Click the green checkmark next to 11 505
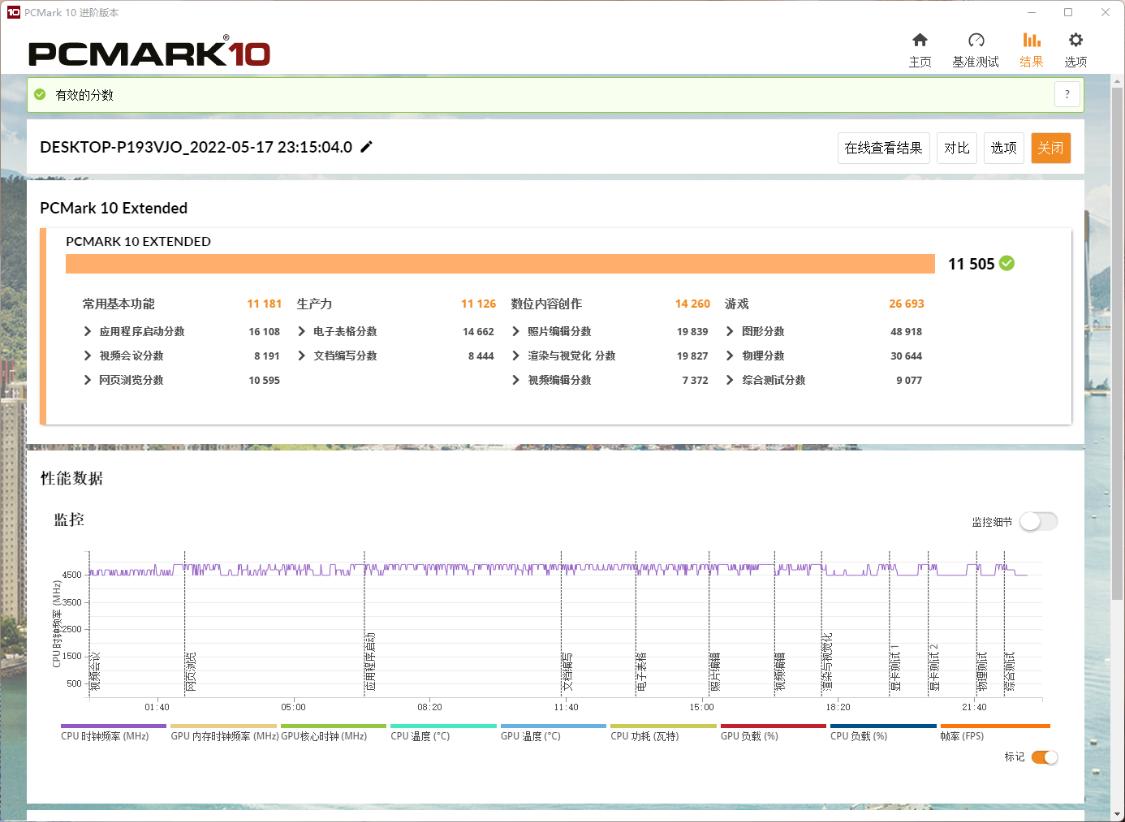 pos(1006,264)
